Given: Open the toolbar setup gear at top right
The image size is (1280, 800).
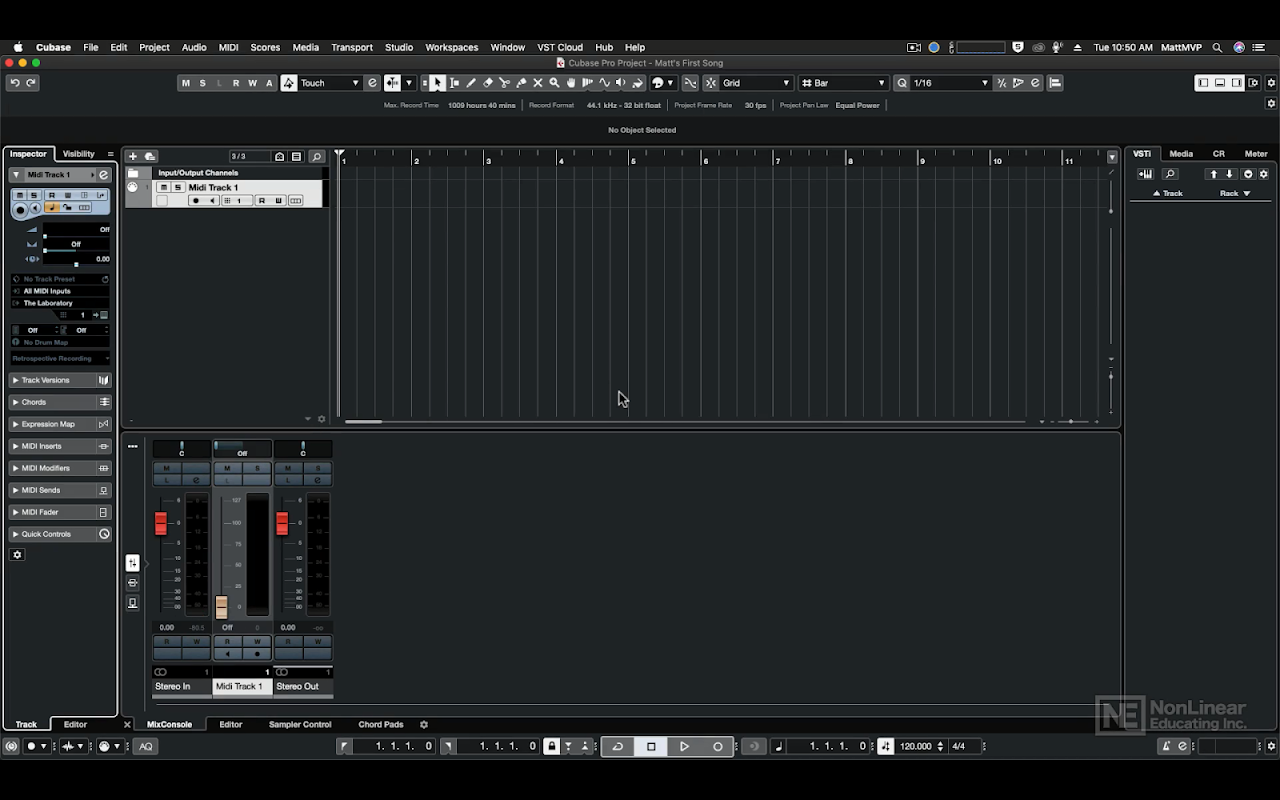Looking at the screenshot, I should tap(1272, 83).
